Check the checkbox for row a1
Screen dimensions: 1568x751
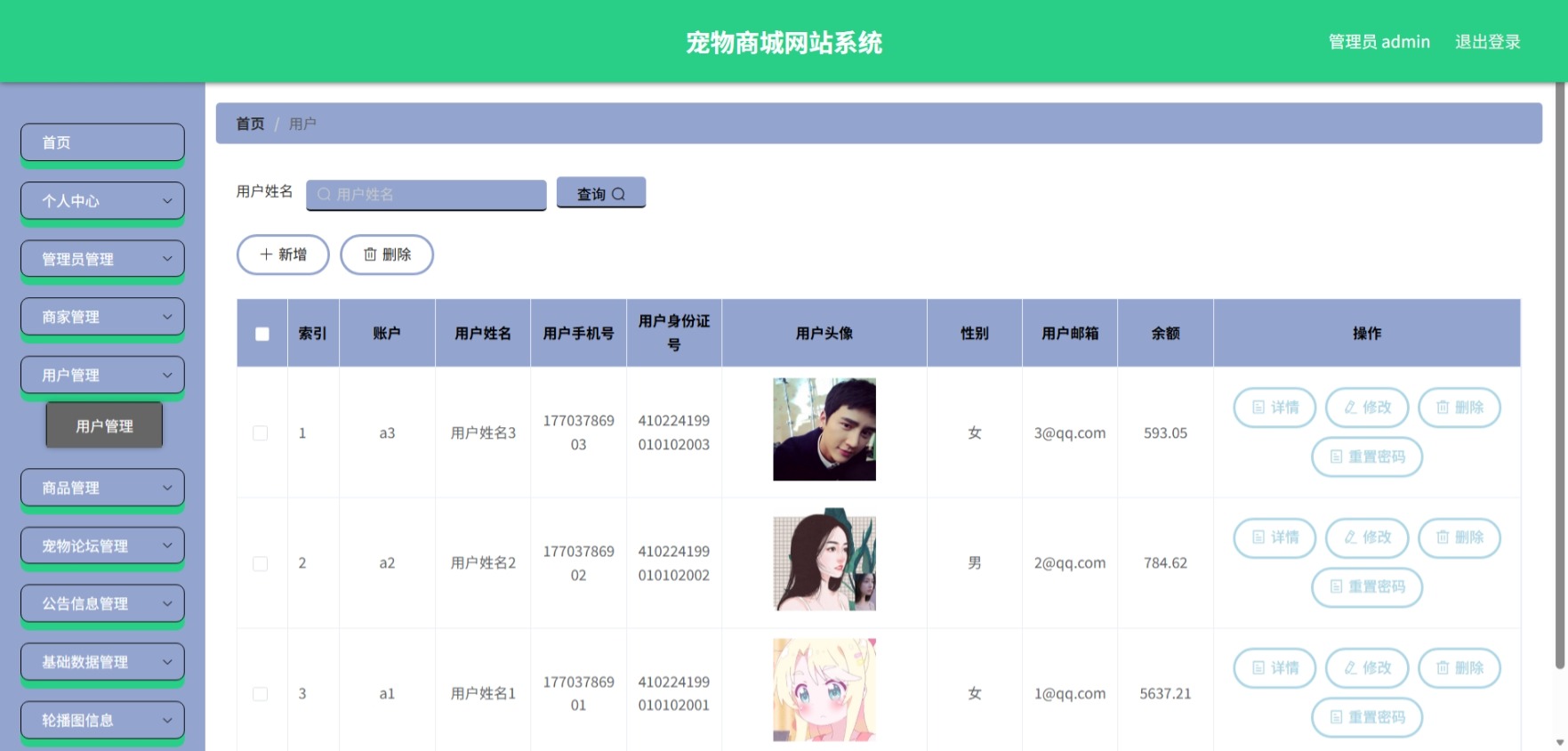tap(261, 694)
